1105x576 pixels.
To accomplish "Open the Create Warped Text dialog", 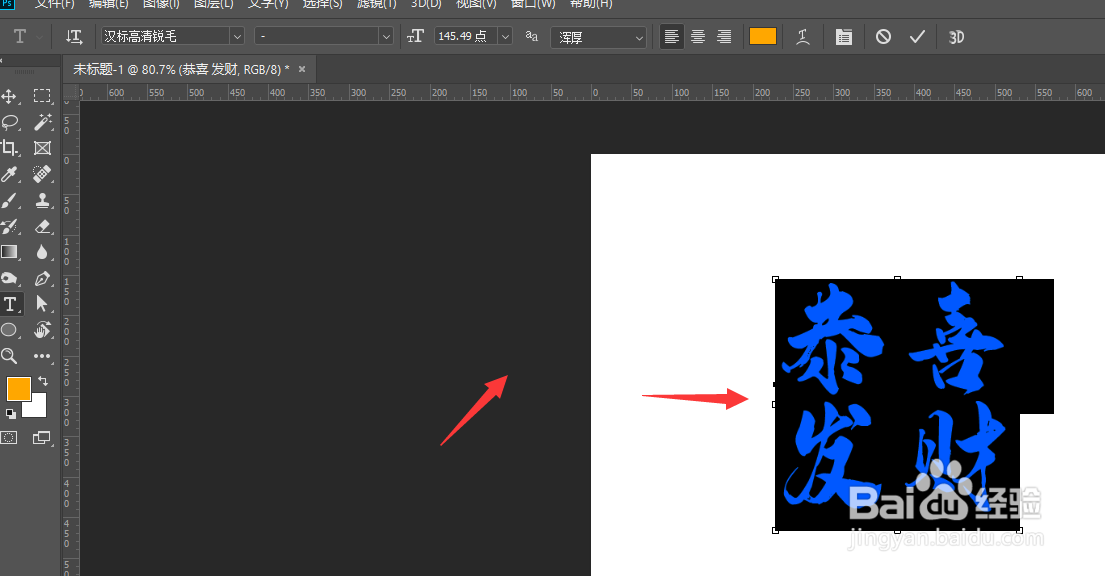I will coord(803,37).
